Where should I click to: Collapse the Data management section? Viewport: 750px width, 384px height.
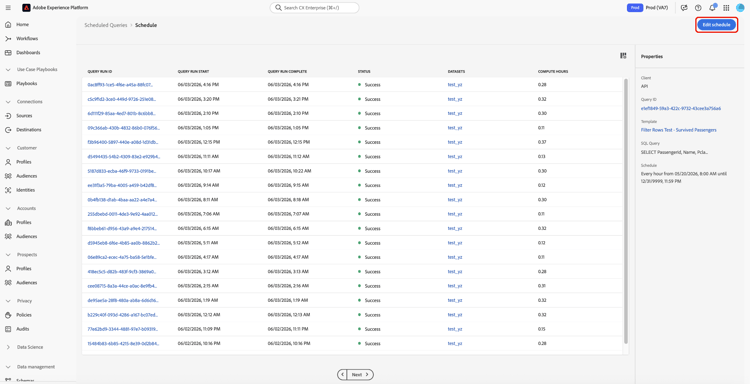point(8,367)
